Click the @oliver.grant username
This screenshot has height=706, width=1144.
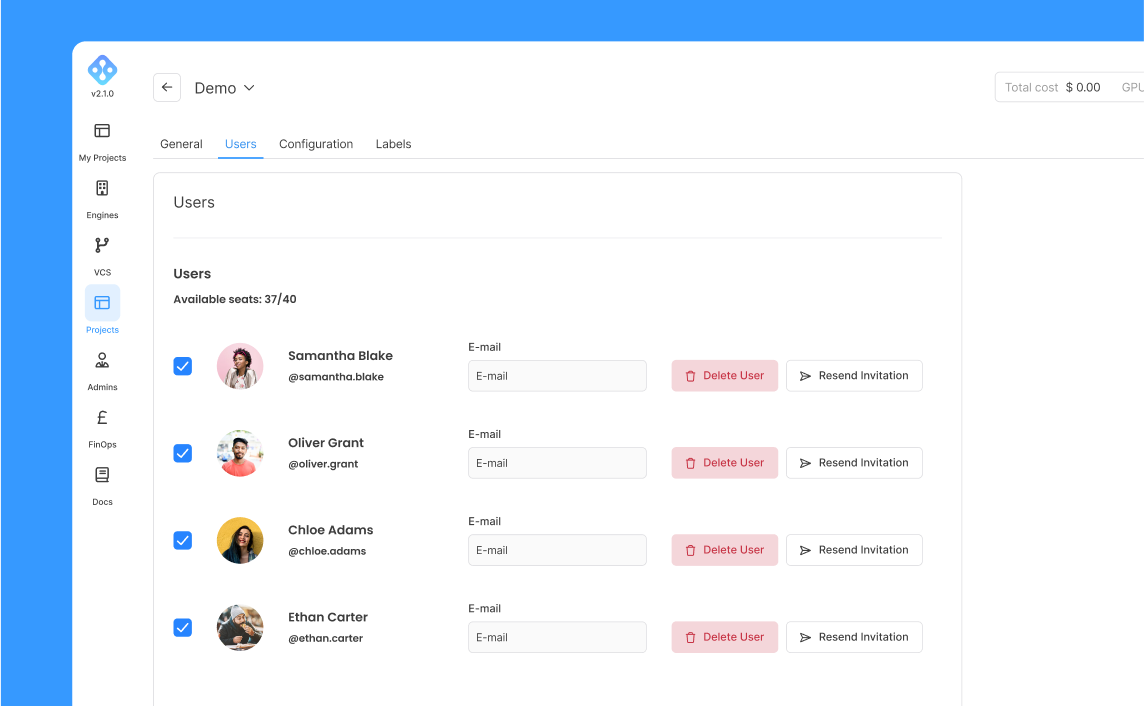[x=323, y=464]
